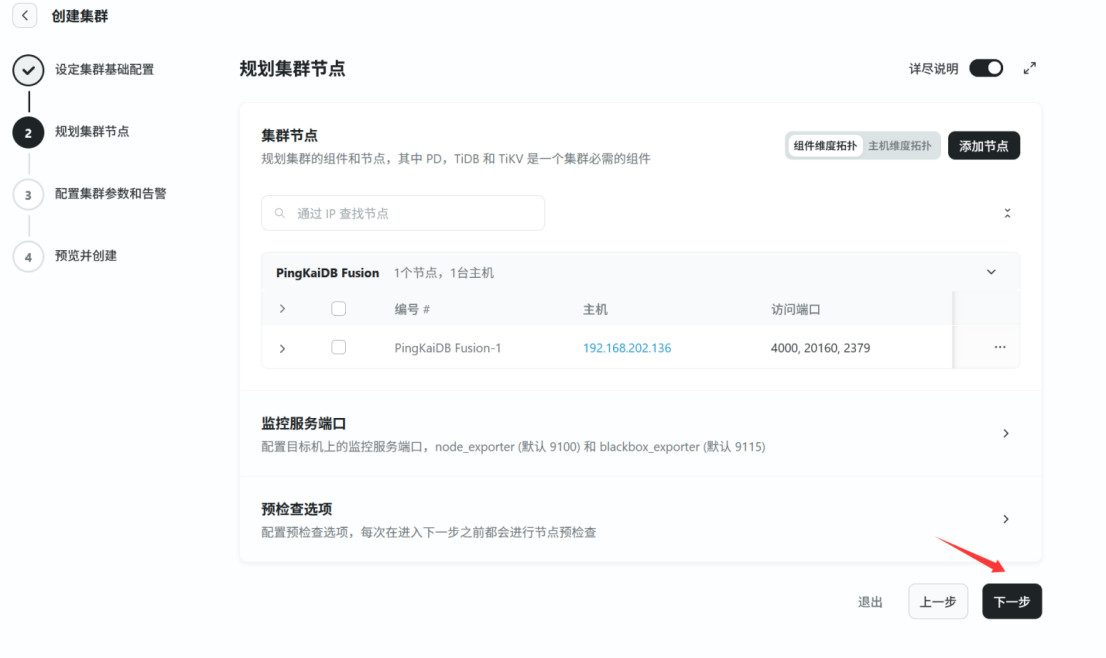Click the completed step checkmark circle
The image size is (1106, 658).
pos(28,71)
